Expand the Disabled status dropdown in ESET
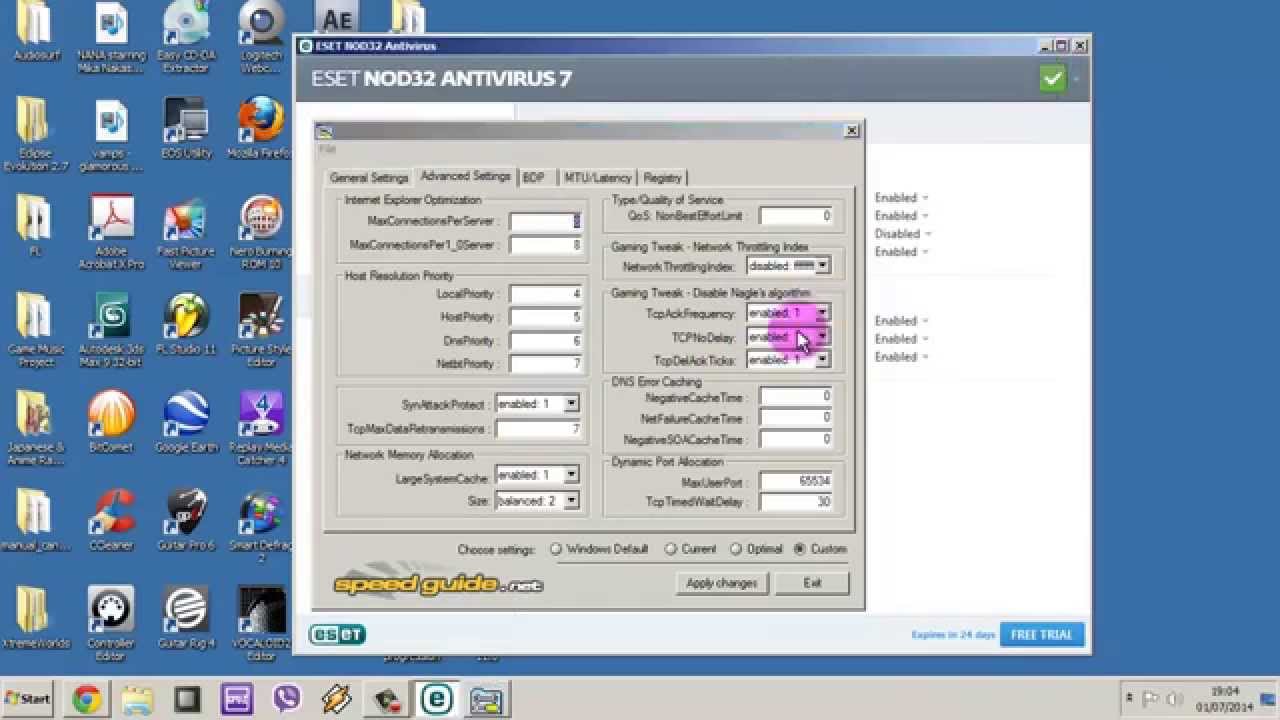This screenshot has height=720, width=1280. [902, 234]
